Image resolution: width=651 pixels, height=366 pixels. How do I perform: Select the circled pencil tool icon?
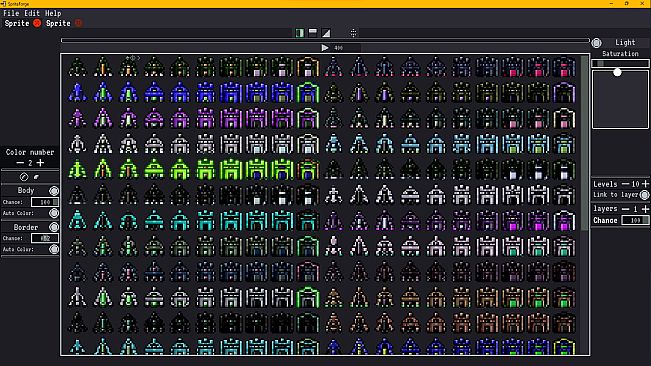[x=24, y=177]
